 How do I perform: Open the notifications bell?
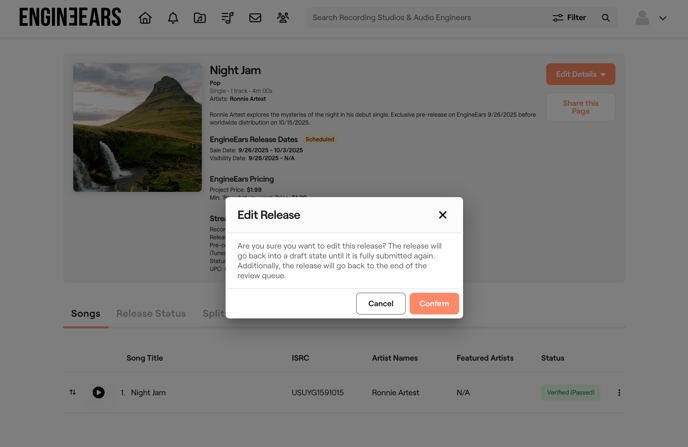pos(172,18)
